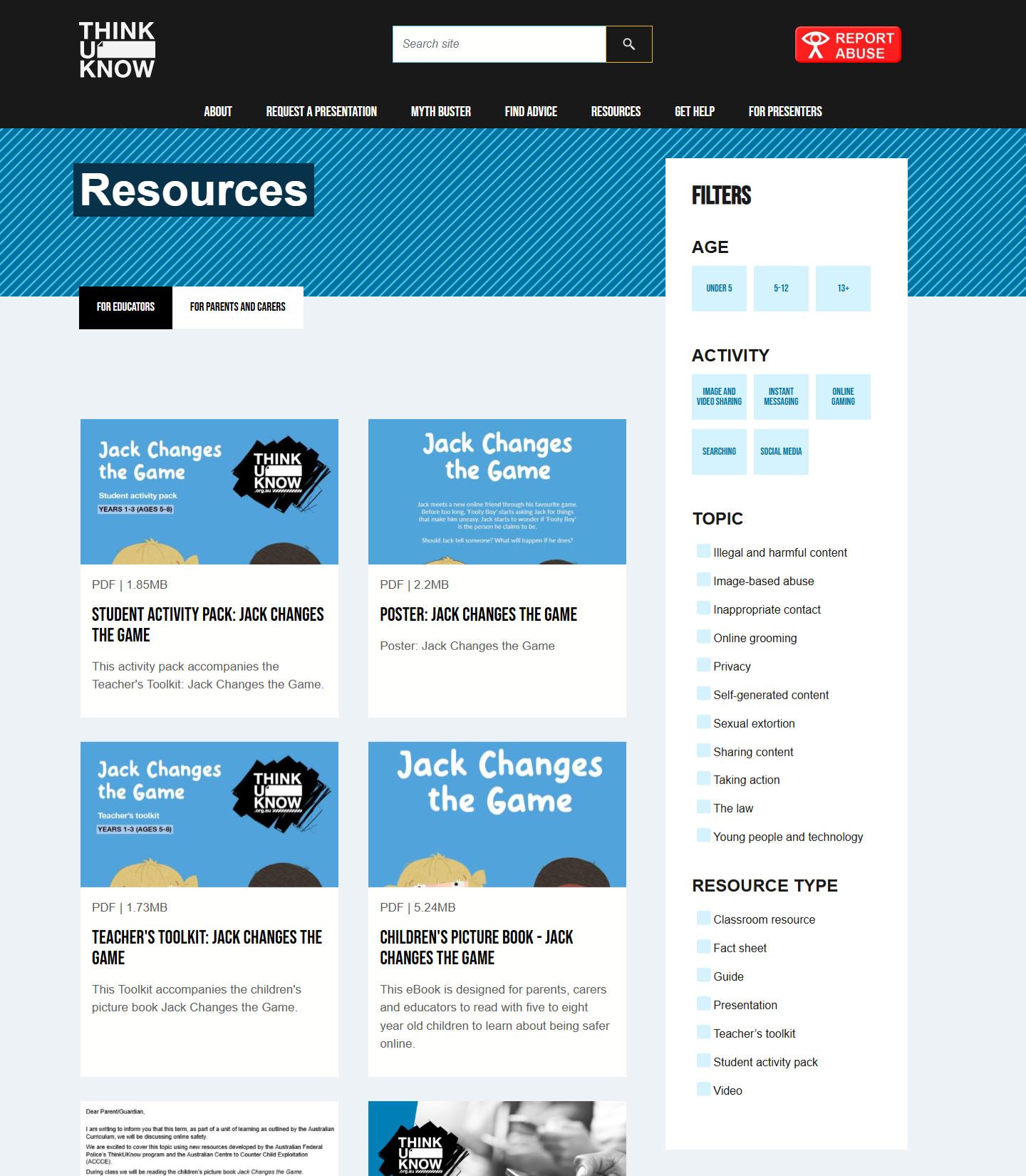
Task: Open Request a Presentation menu item
Action: 321,111
